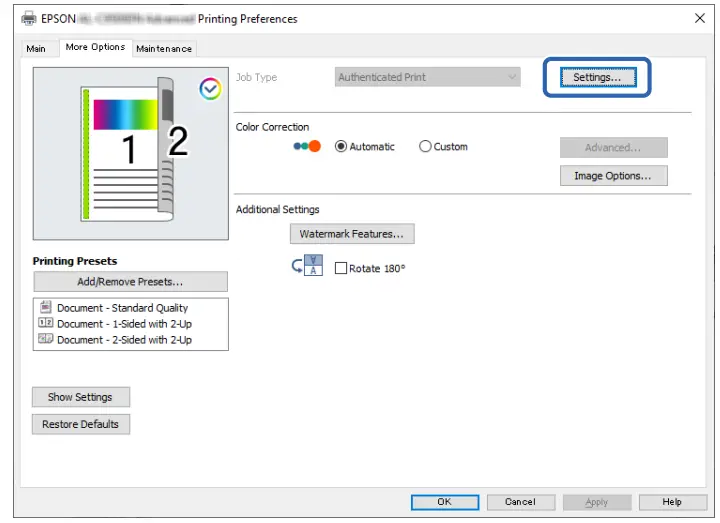720x523 pixels.
Task: Open the Maintenance tab
Action: coord(164,49)
